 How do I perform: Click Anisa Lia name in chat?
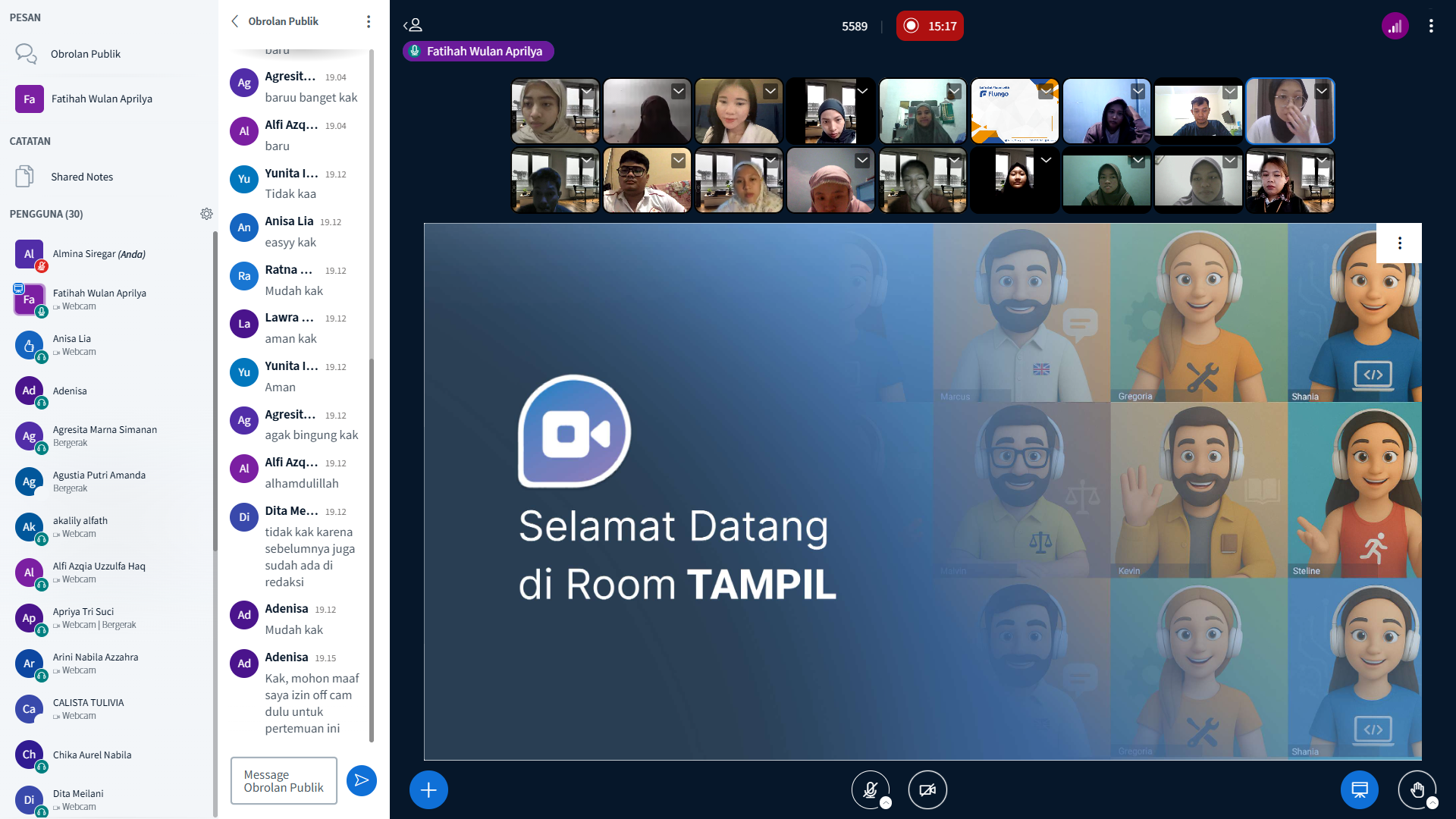[x=289, y=221]
